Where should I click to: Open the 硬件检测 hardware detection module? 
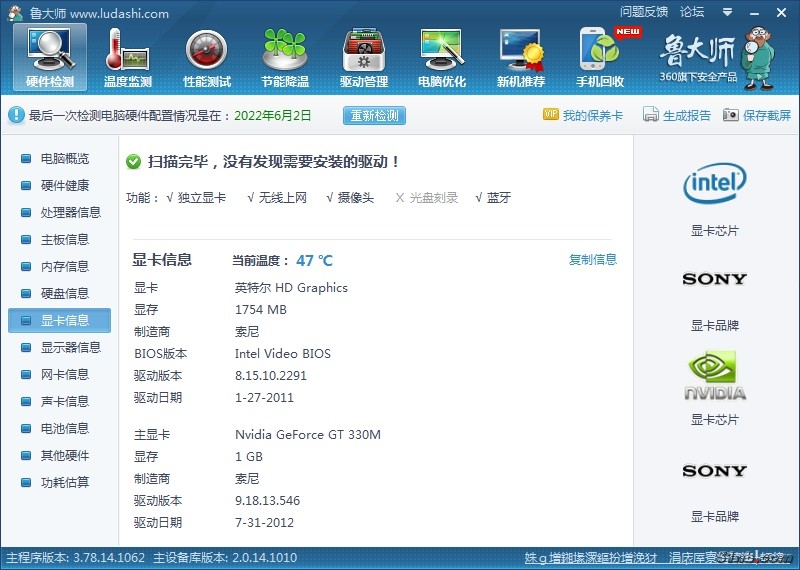[49, 57]
